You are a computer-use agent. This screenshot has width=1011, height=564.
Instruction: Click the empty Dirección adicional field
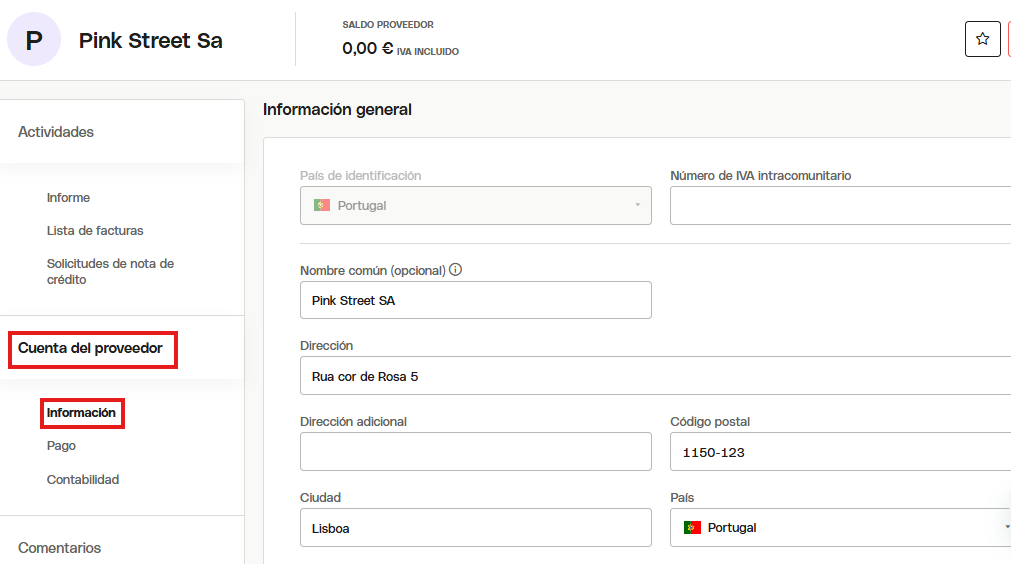pos(475,451)
